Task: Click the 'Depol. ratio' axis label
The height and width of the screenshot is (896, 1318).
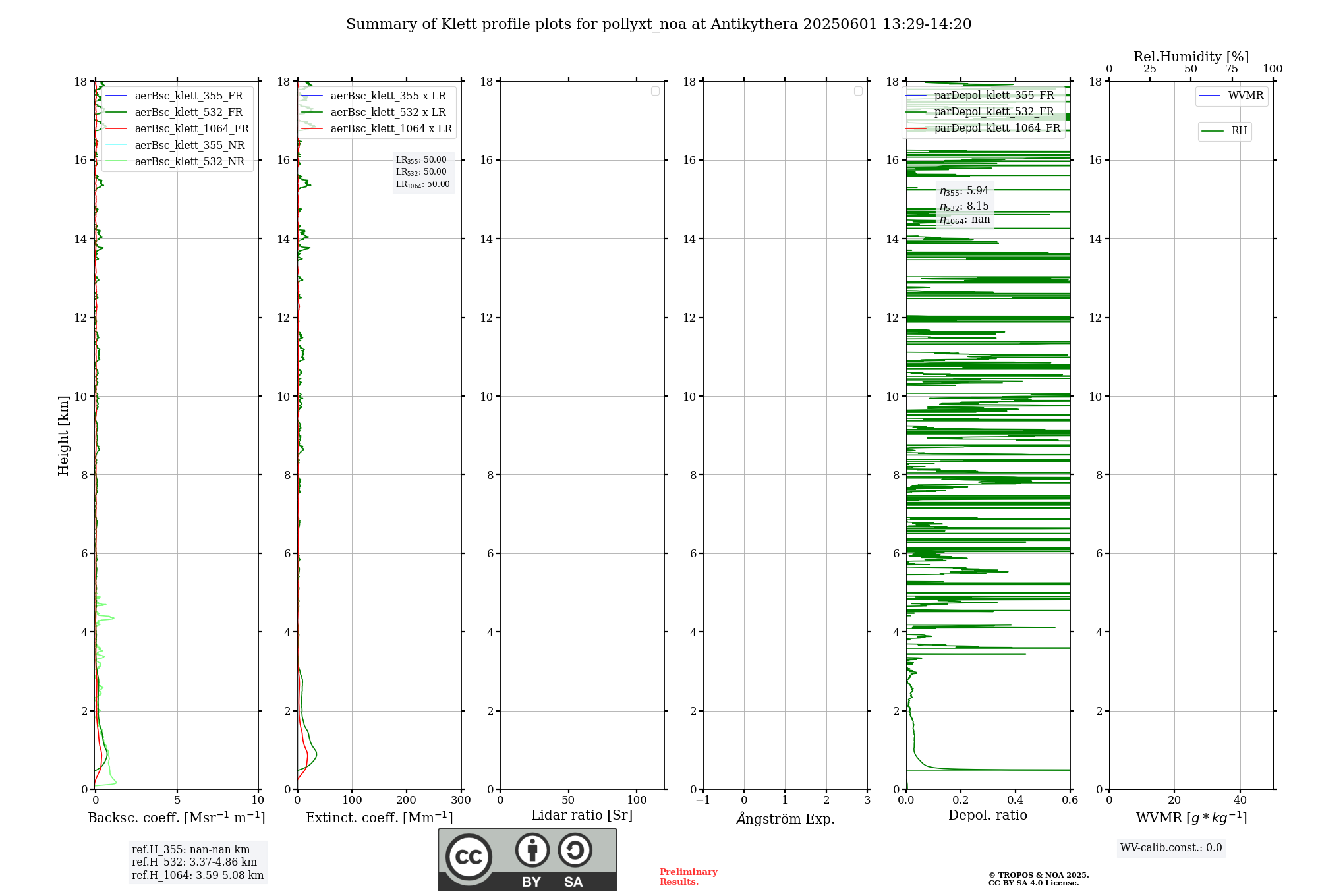Action: (x=988, y=815)
